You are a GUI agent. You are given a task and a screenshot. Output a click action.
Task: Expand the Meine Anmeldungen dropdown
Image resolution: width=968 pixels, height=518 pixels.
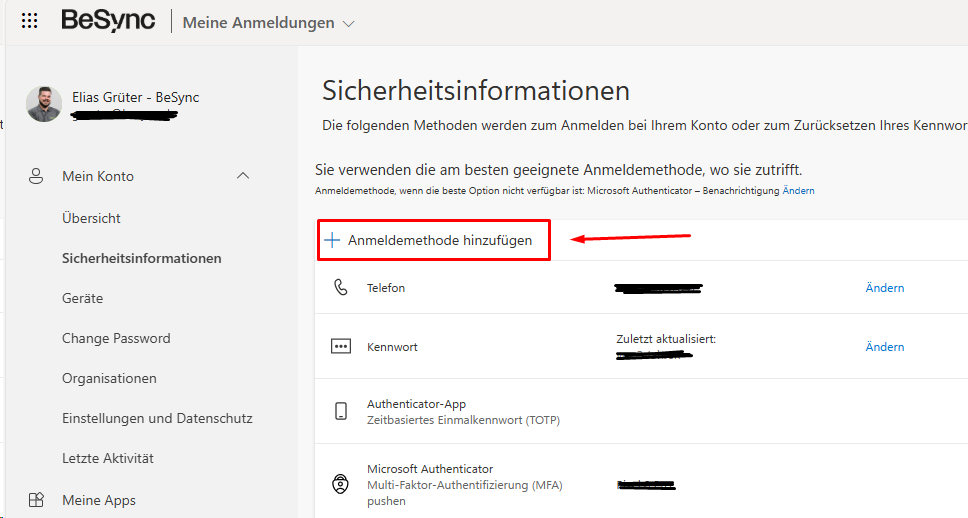click(x=348, y=23)
